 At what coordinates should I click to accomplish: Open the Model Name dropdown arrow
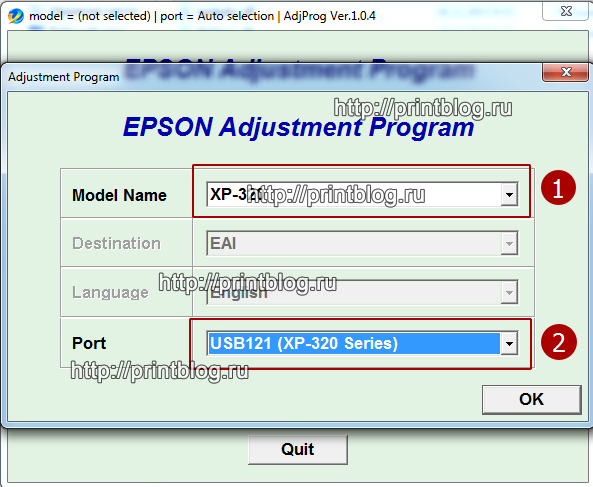pyautogui.click(x=509, y=195)
